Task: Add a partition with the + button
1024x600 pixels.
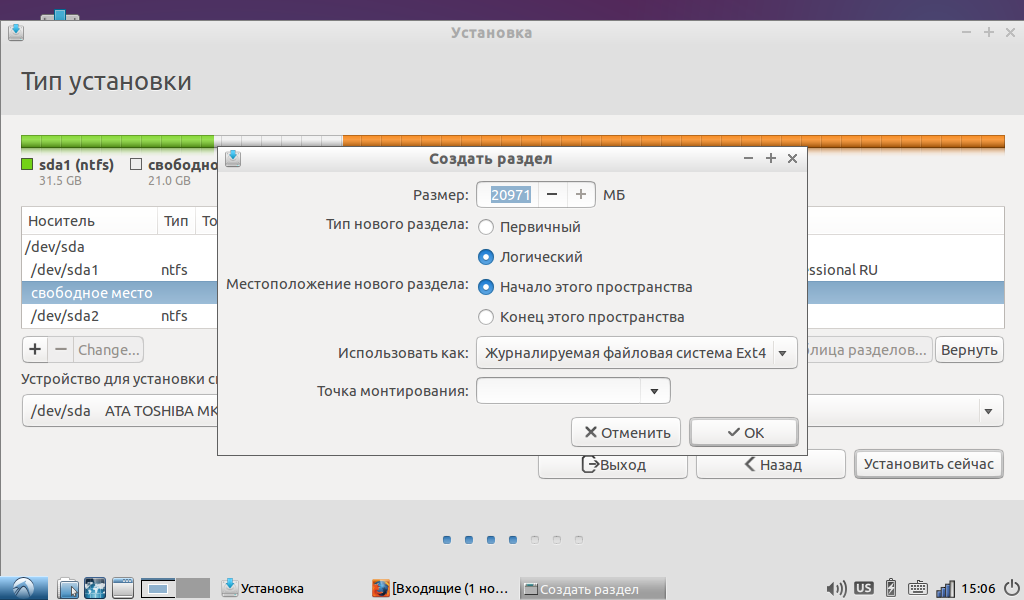Action: click(x=35, y=349)
